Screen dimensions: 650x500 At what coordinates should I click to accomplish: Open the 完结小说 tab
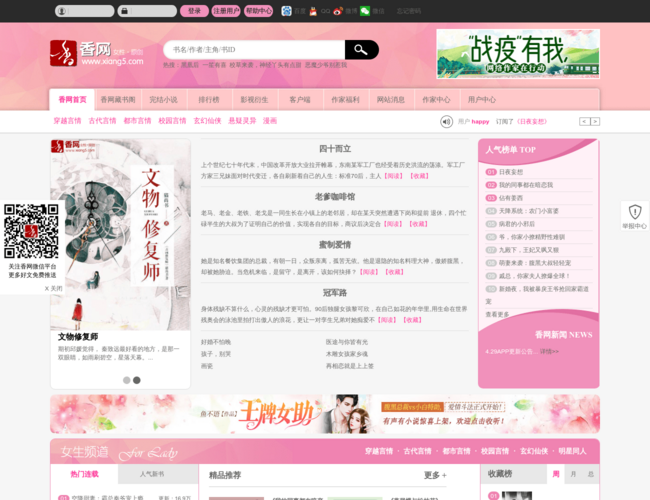click(163, 100)
